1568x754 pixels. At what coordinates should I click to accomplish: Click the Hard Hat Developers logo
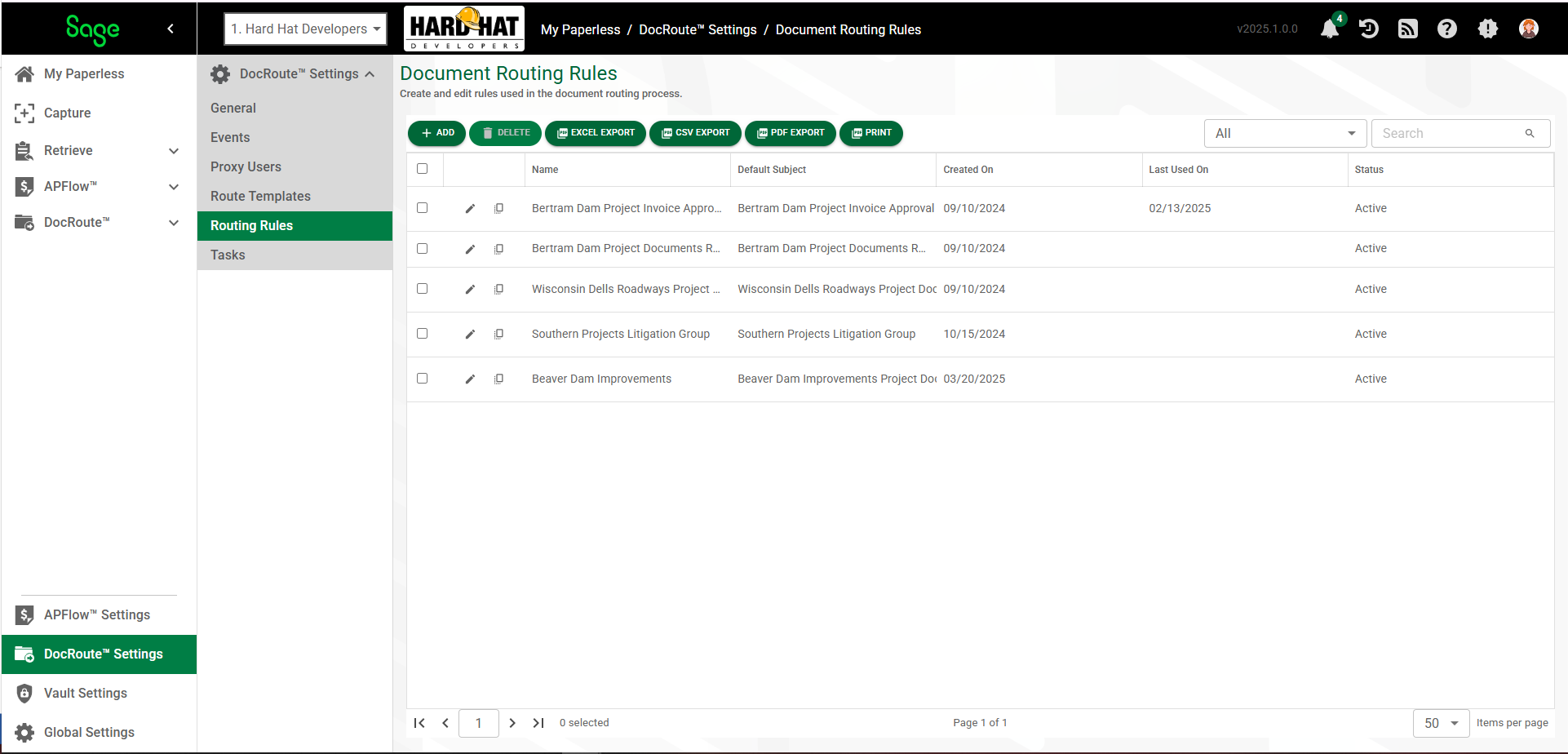tap(464, 29)
